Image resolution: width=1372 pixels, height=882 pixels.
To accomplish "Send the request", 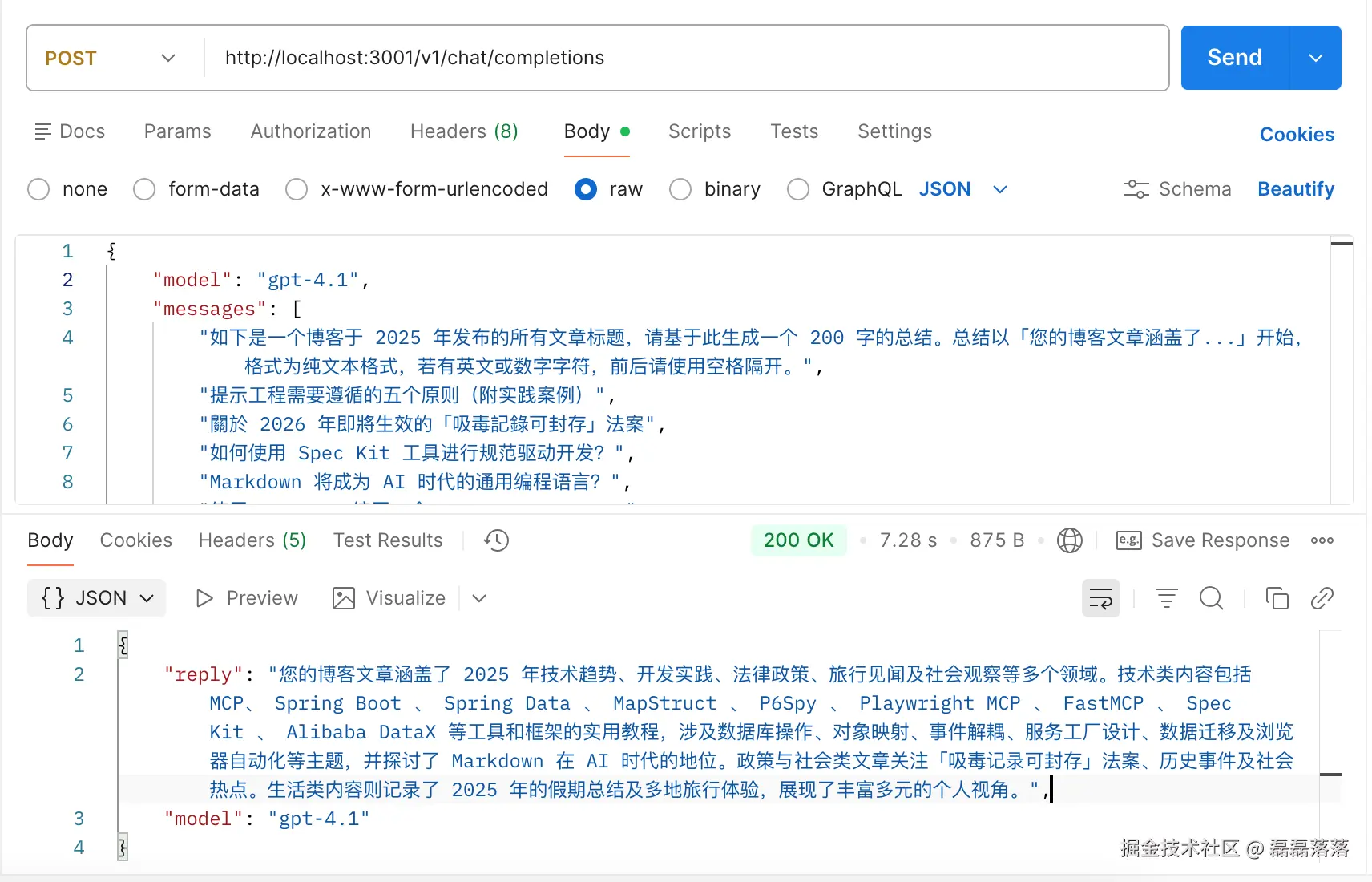I will [1234, 58].
